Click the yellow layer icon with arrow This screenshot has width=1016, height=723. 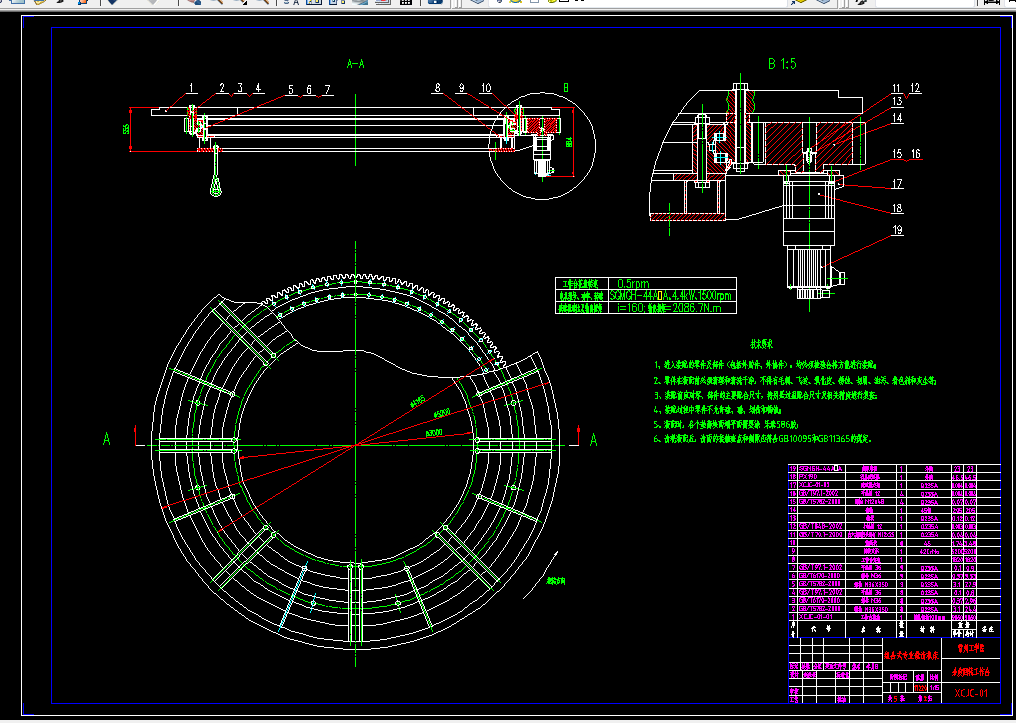click(798, 3)
